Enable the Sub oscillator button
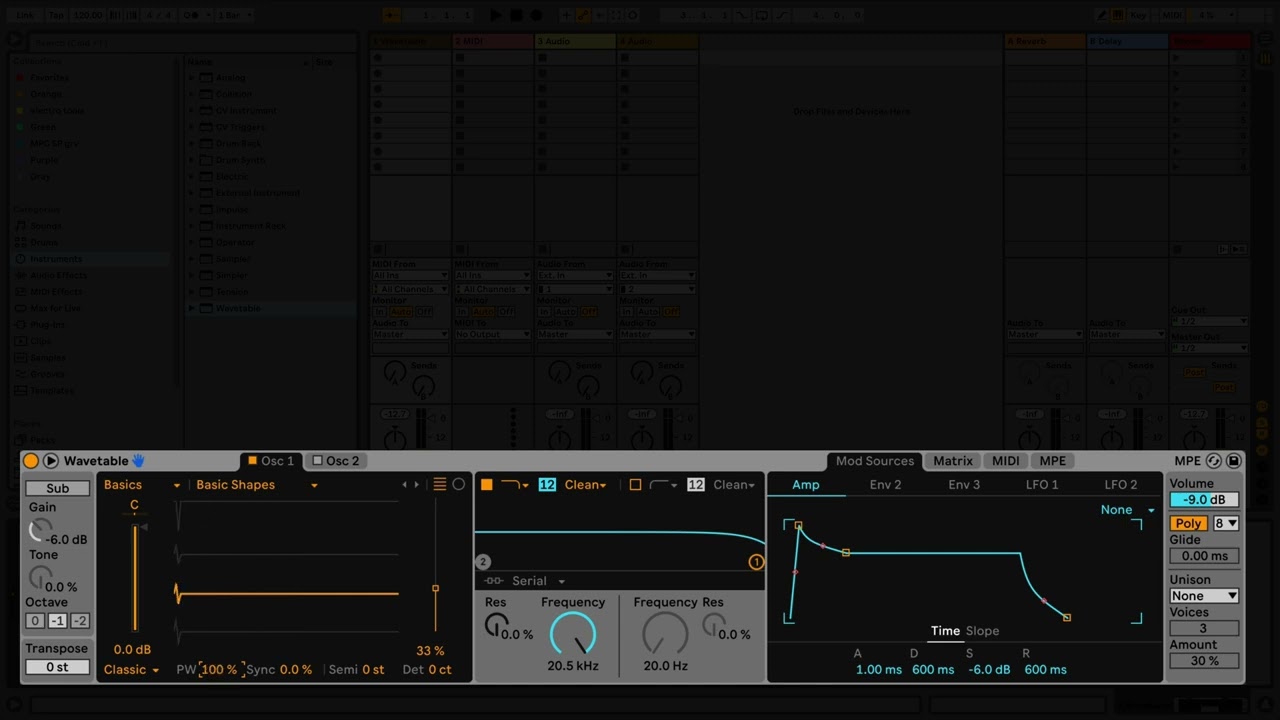 pyautogui.click(x=58, y=488)
